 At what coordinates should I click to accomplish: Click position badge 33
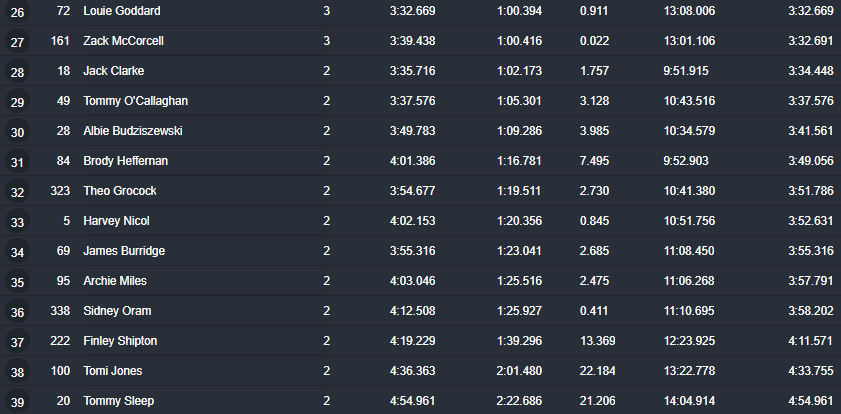pos(17,221)
